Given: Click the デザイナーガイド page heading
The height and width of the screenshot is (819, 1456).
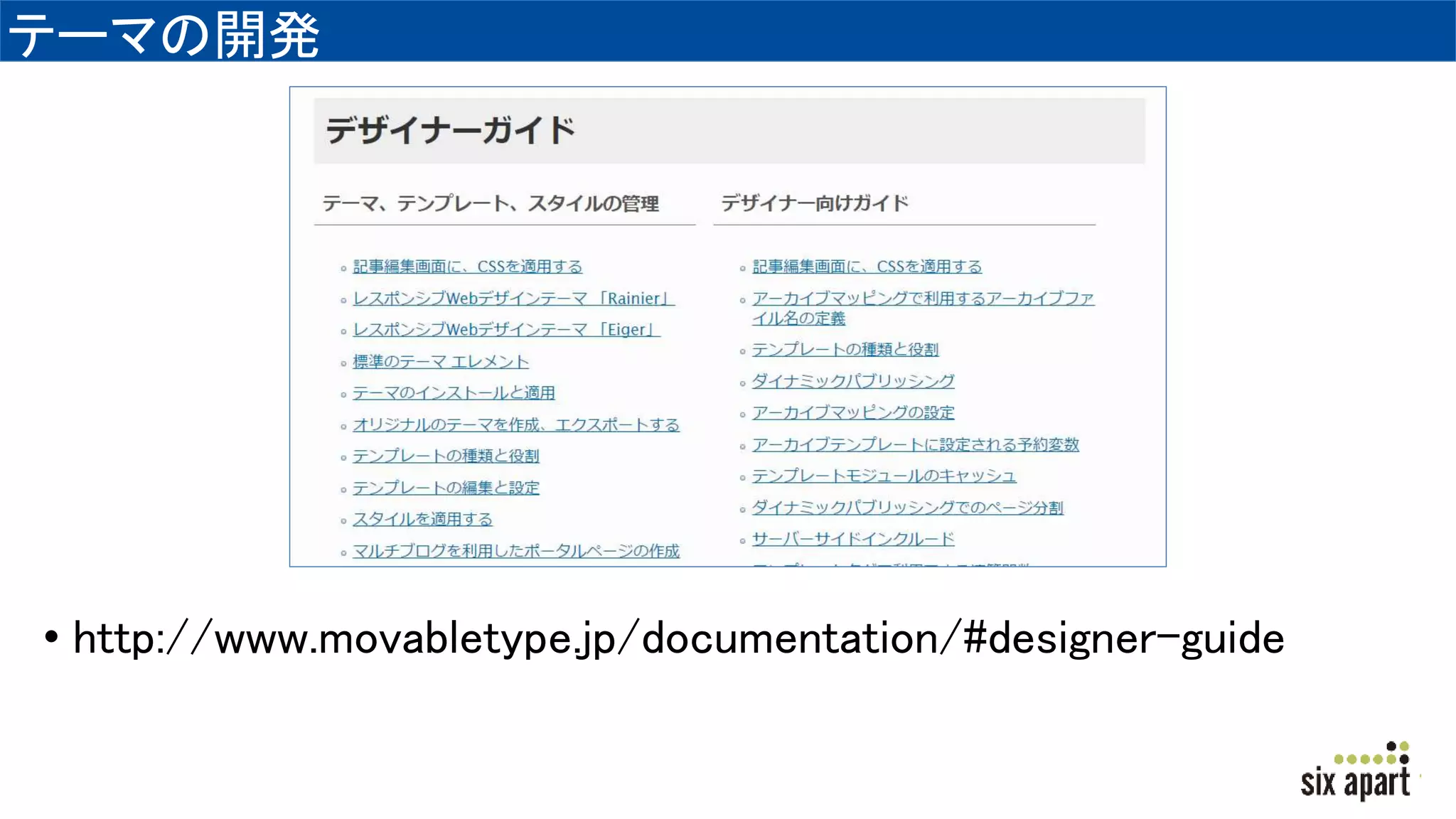Looking at the screenshot, I should pyautogui.click(x=450, y=131).
